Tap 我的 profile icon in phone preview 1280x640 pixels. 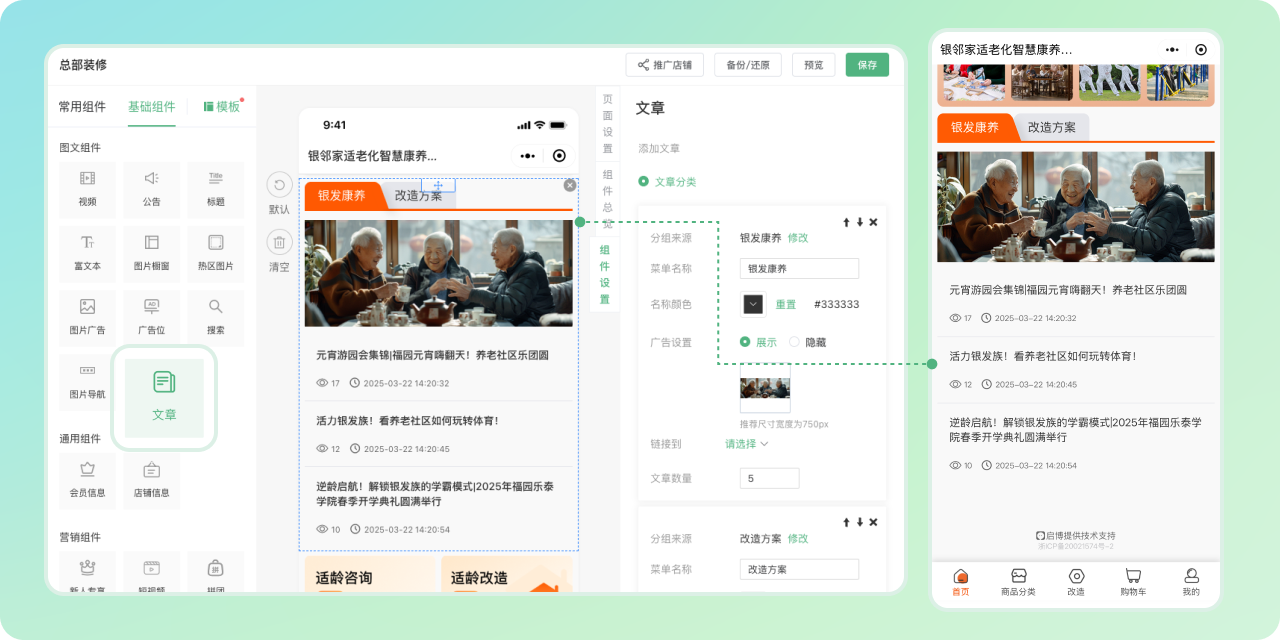(1191, 576)
